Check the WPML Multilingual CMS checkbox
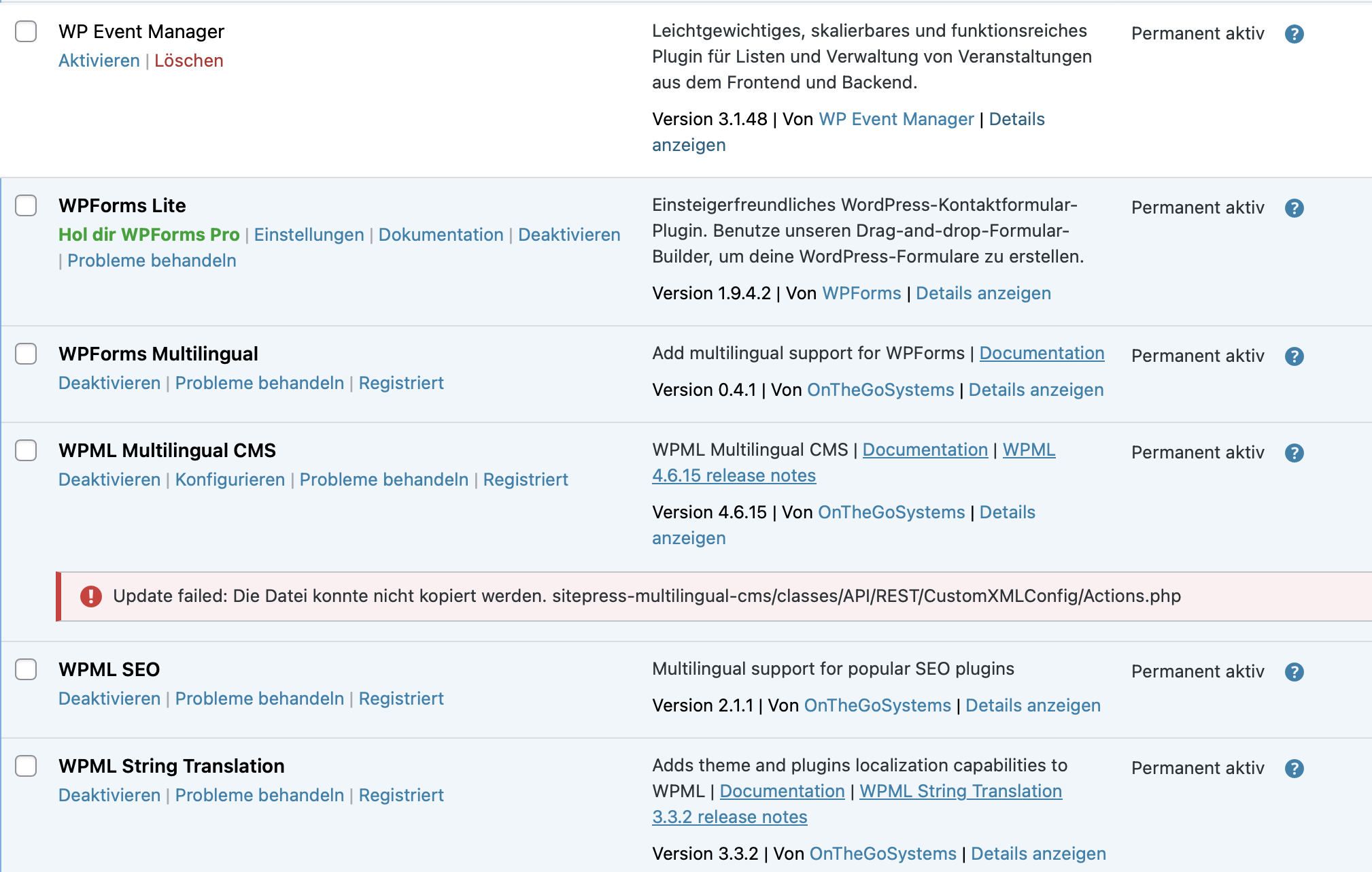The width and height of the screenshot is (1372, 872). (26, 450)
